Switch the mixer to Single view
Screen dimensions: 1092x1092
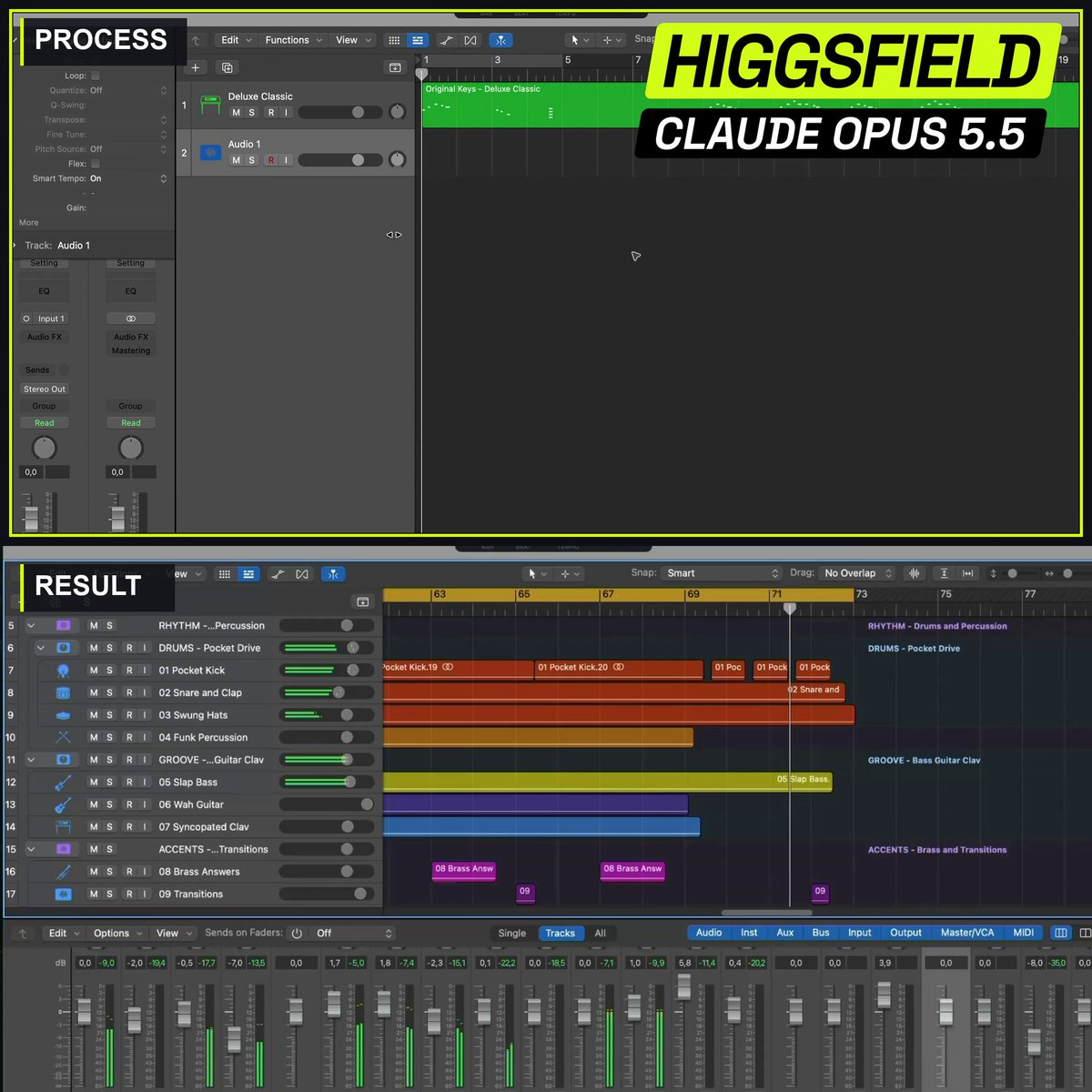pyautogui.click(x=512, y=933)
